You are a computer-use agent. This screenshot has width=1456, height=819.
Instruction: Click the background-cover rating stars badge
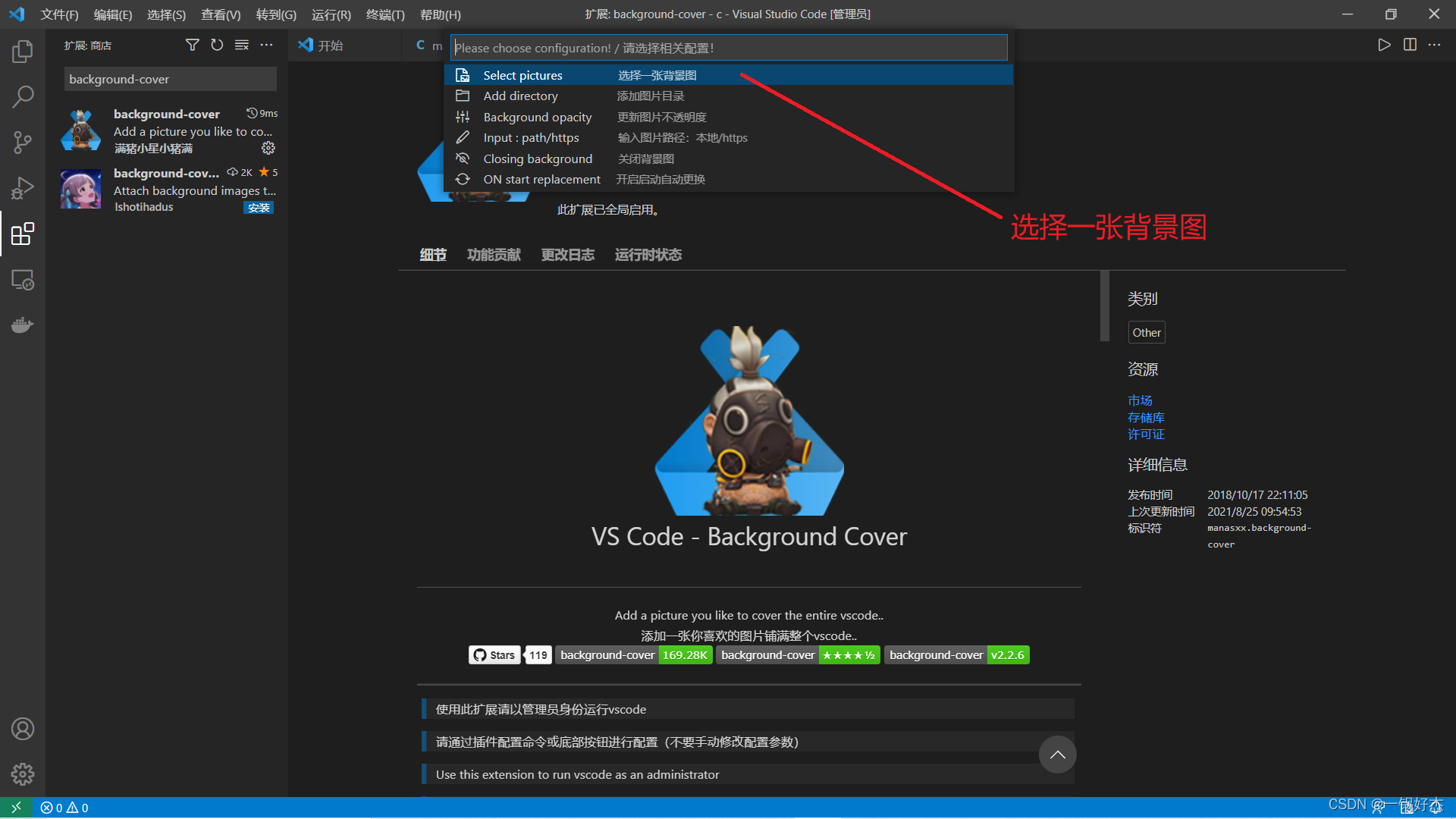(799, 655)
